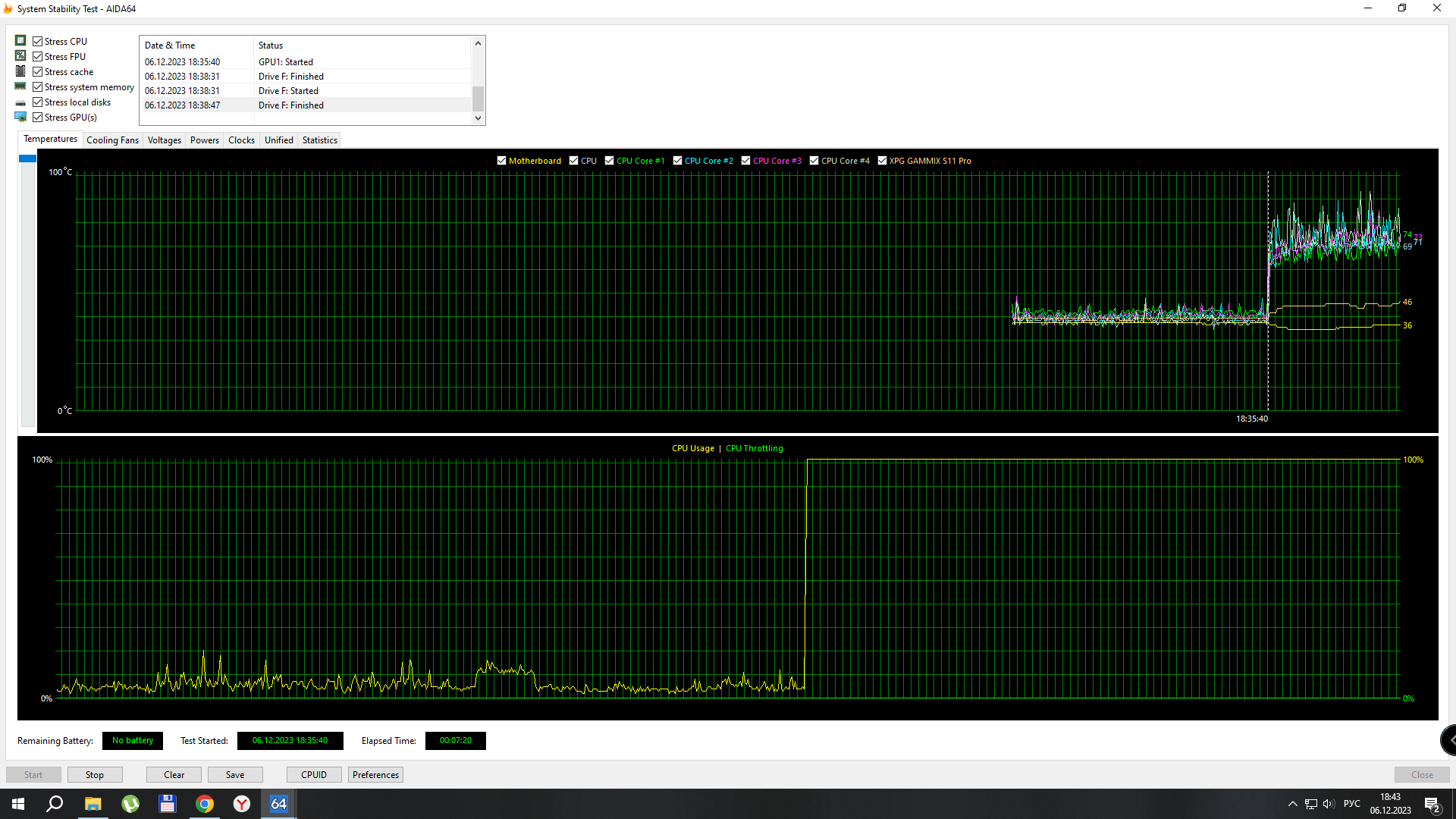This screenshot has width=1456, height=819.
Task: Open File Explorer from the taskbar
Action: point(93,804)
